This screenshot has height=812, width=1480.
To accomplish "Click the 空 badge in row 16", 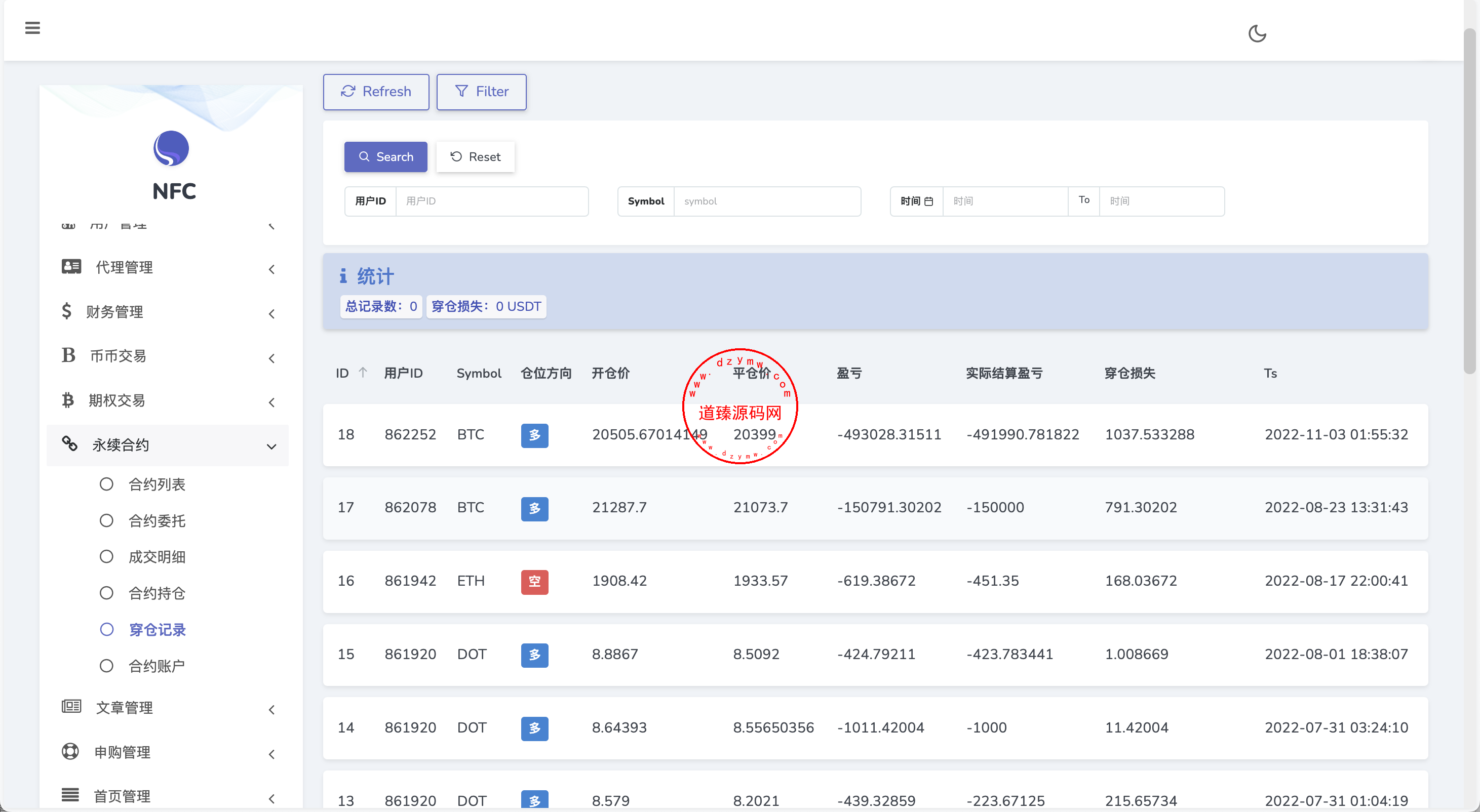I will click(534, 581).
